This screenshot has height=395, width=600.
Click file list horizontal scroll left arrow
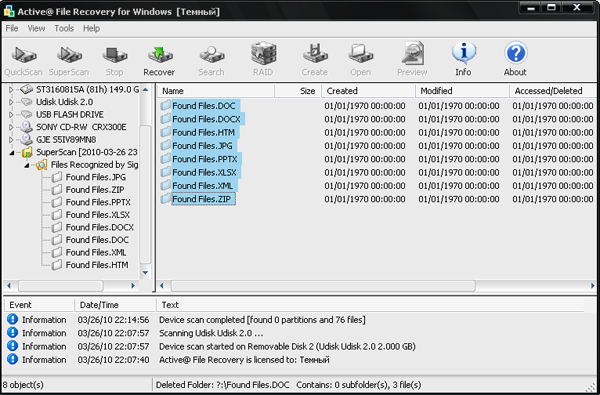[x=161, y=286]
